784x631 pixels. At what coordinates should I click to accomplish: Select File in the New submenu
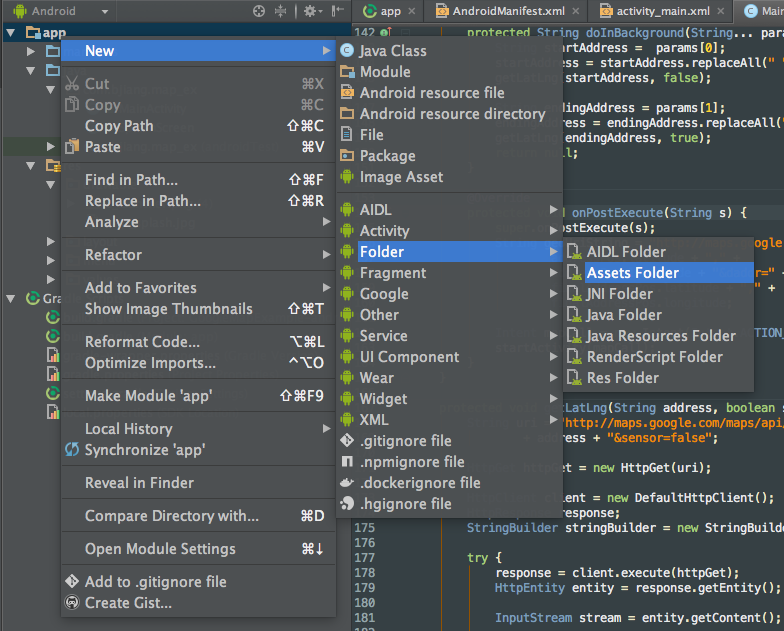(449, 135)
